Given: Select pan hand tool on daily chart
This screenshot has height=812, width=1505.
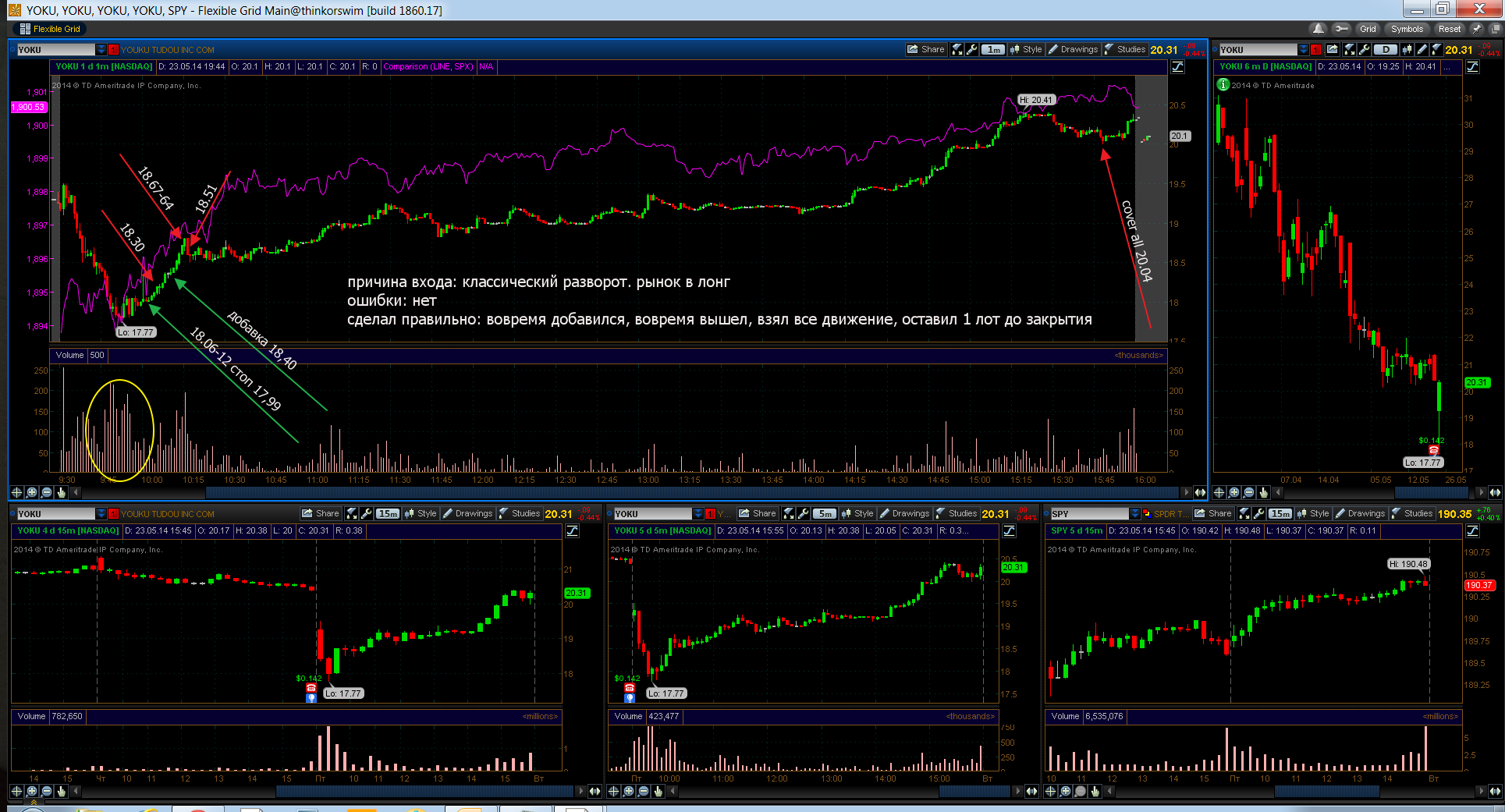Looking at the screenshot, I should pyautogui.click(x=1263, y=492).
